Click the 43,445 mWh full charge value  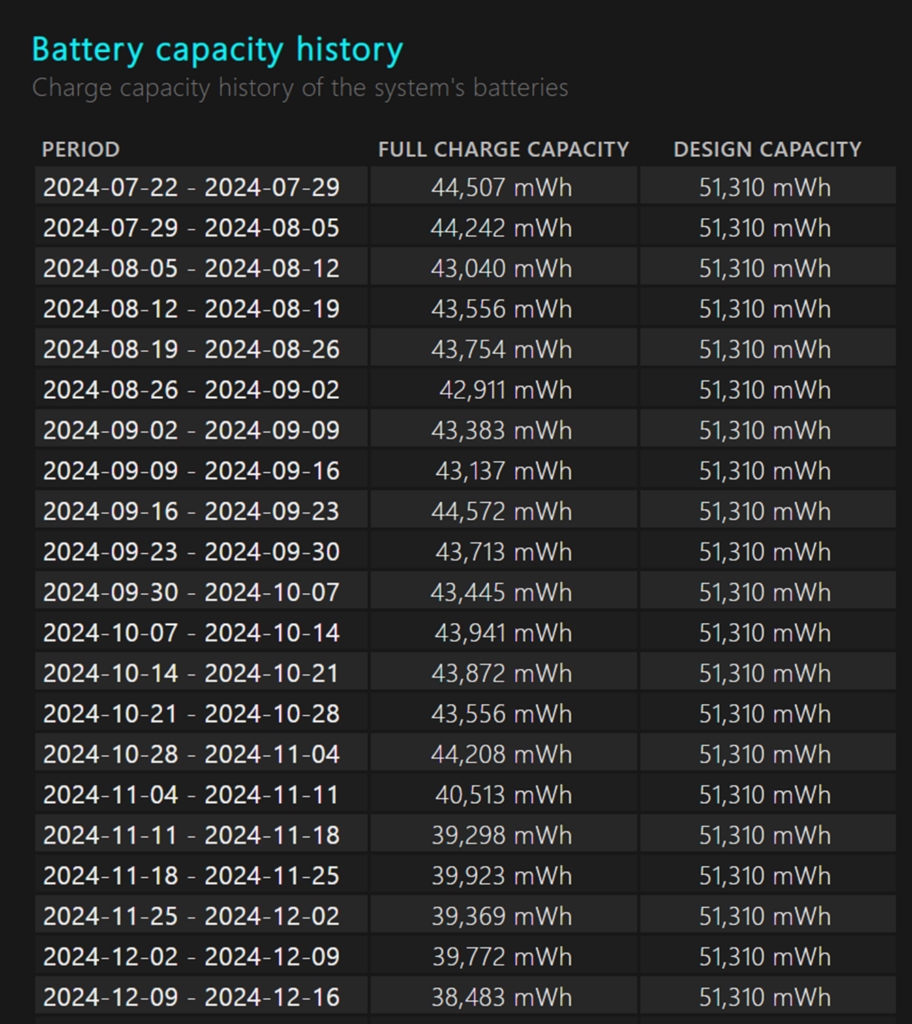point(502,592)
